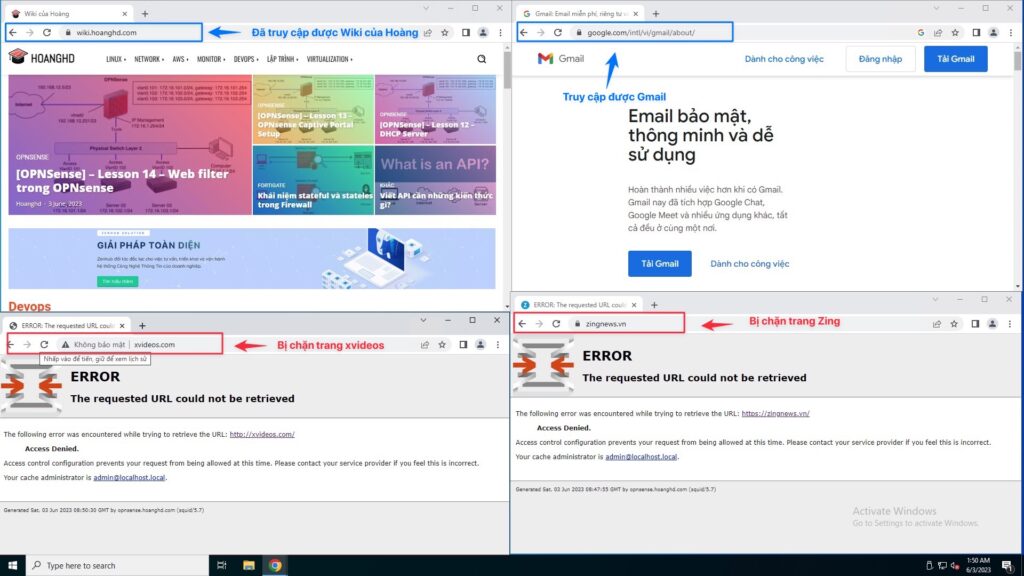Viewport: 1024px width, 576px height.
Task: Click Chrome icon on taskbar
Action: pyautogui.click(x=275, y=566)
